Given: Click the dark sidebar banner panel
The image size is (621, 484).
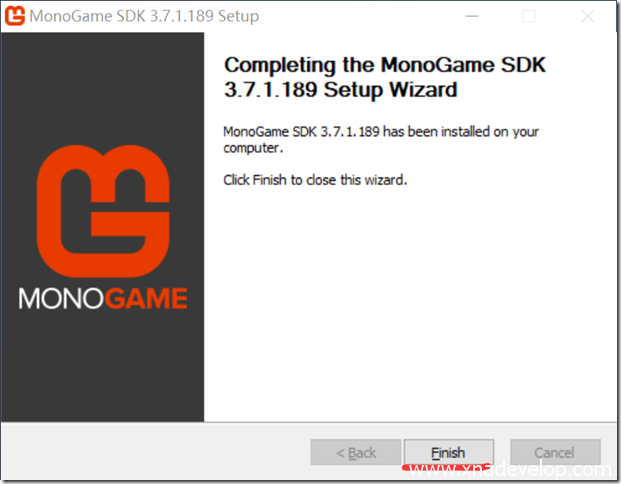Looking at the screenshot, I should pyautogui.click(x=103, y=227).
